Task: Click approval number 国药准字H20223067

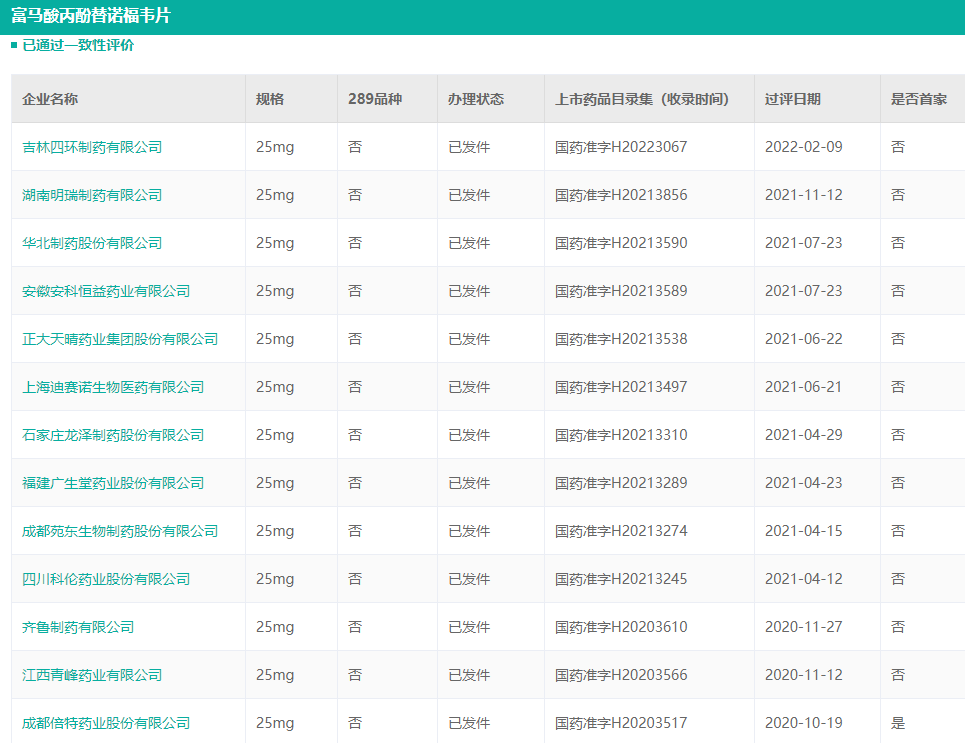Action: (621, 147)
